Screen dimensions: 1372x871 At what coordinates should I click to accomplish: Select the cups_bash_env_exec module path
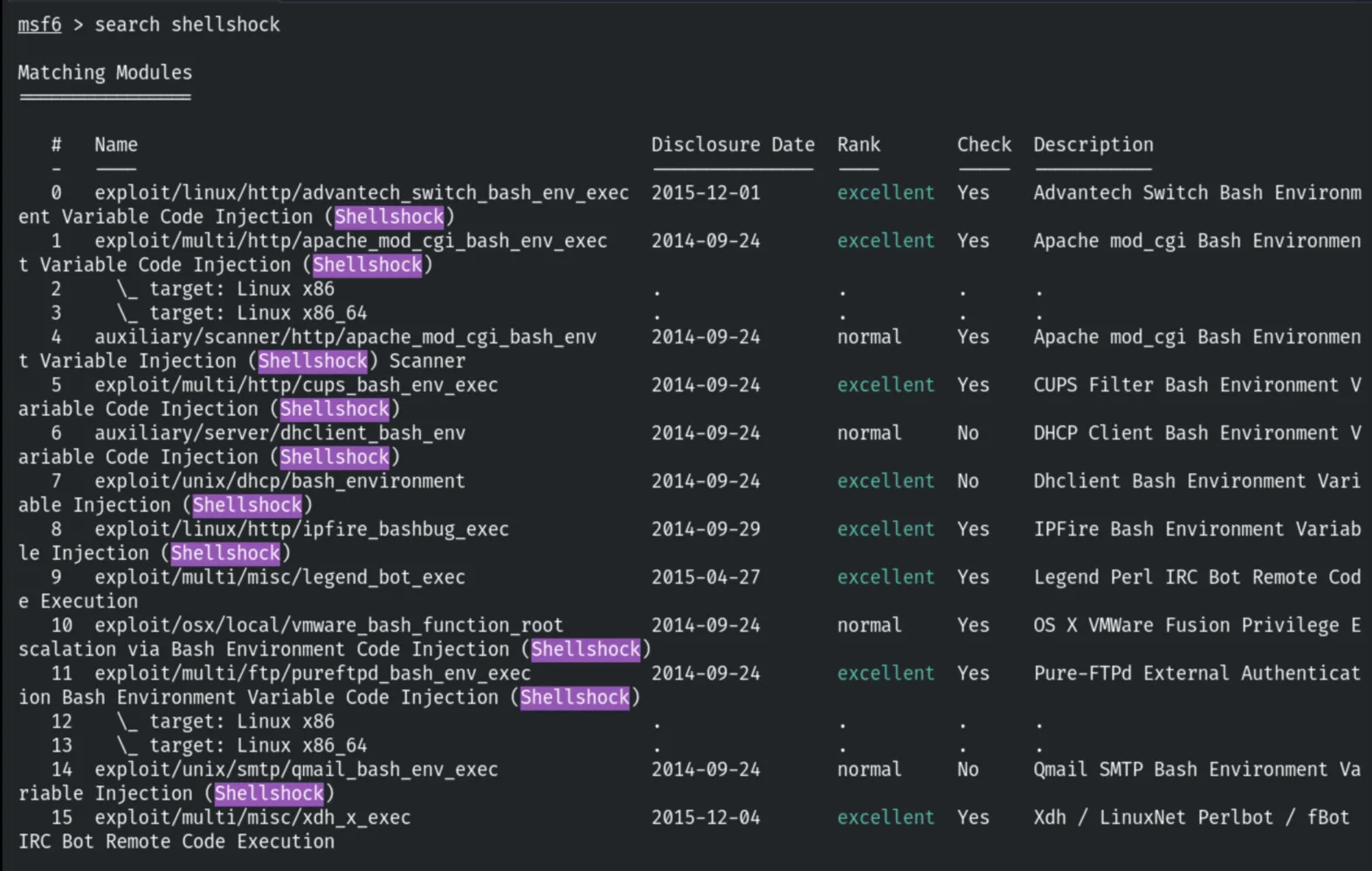(296, 385)
